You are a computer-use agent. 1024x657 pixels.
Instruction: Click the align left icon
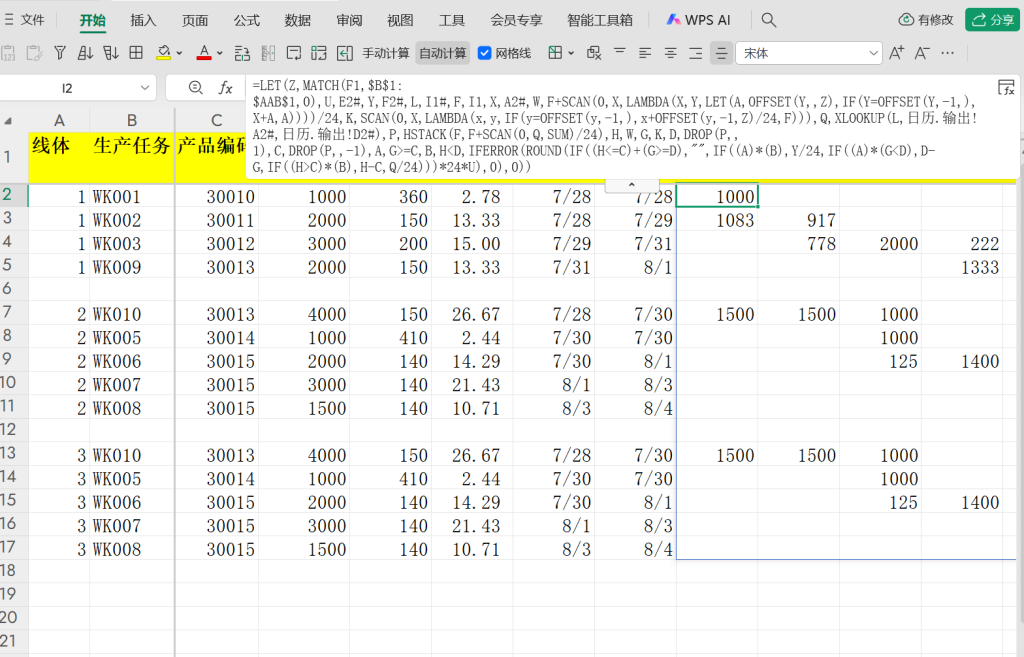pyautogui.click(x=645, y=53)
